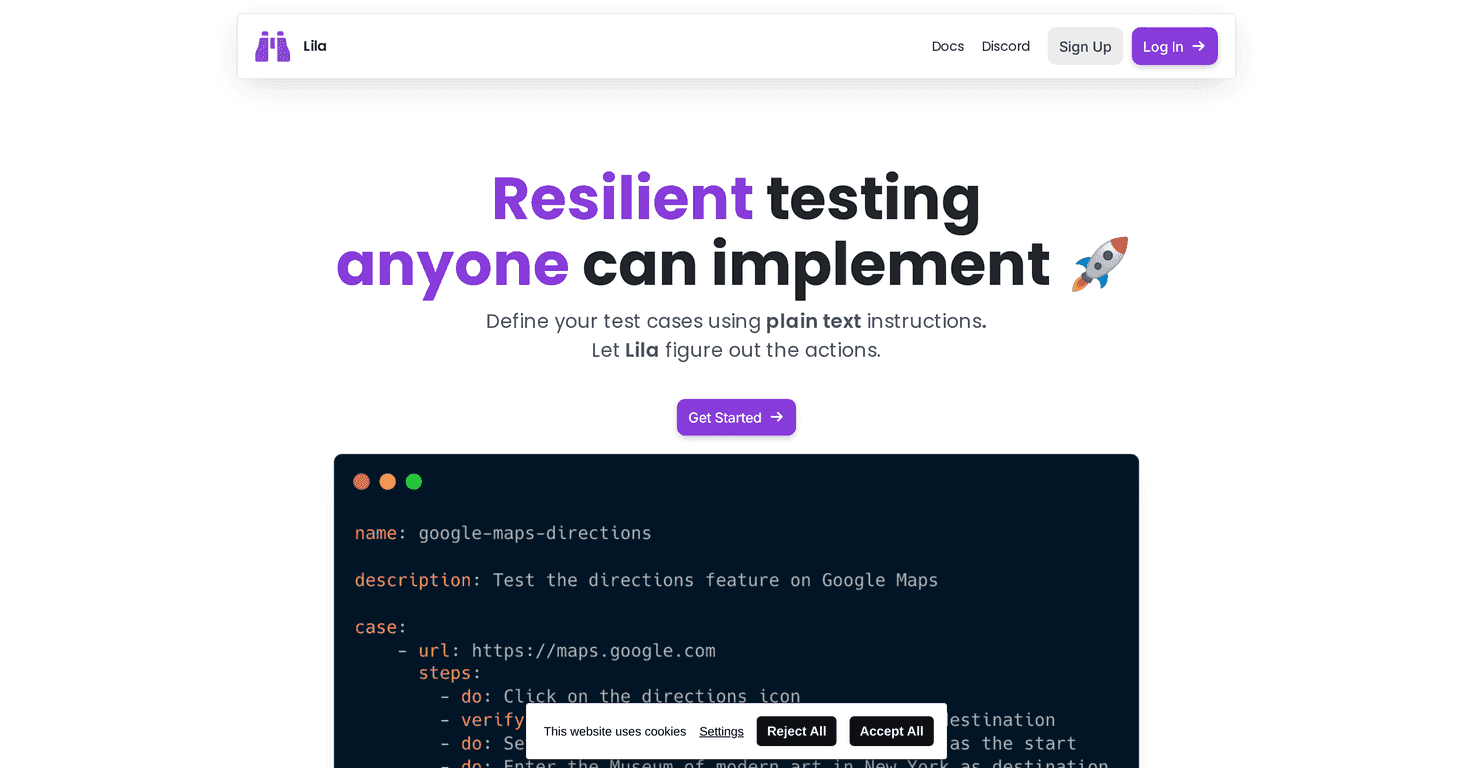The width and height of the screenshot is (1473, 768).
Task: Click the arrow icon inside Get Started button
Action: click(775, 417)
